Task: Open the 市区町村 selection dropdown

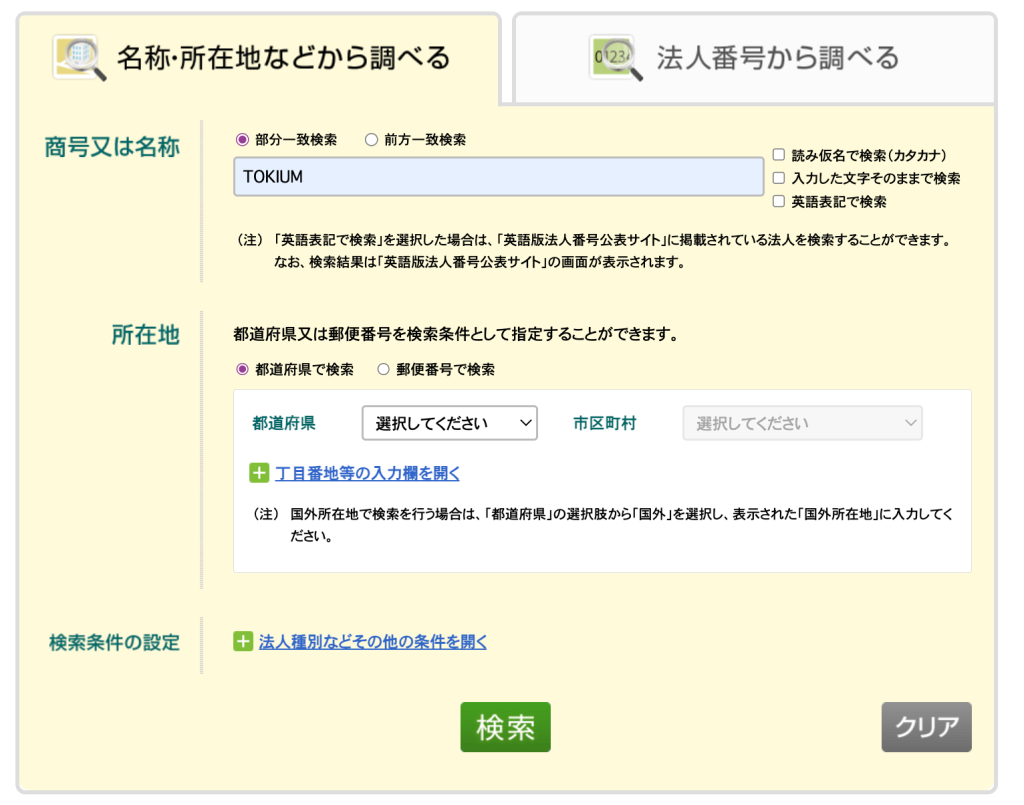Action: click(801, 423)
